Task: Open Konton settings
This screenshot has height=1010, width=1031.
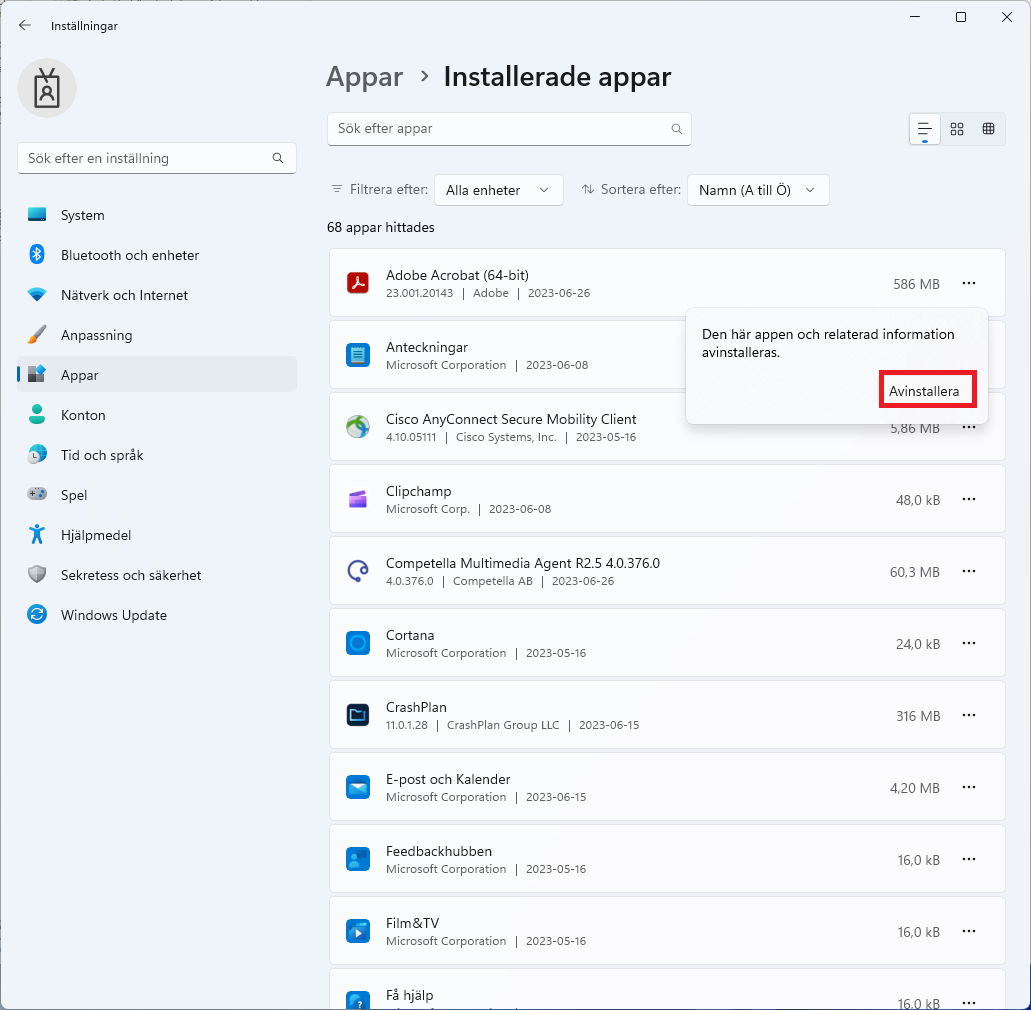Action: click(156, 415)
